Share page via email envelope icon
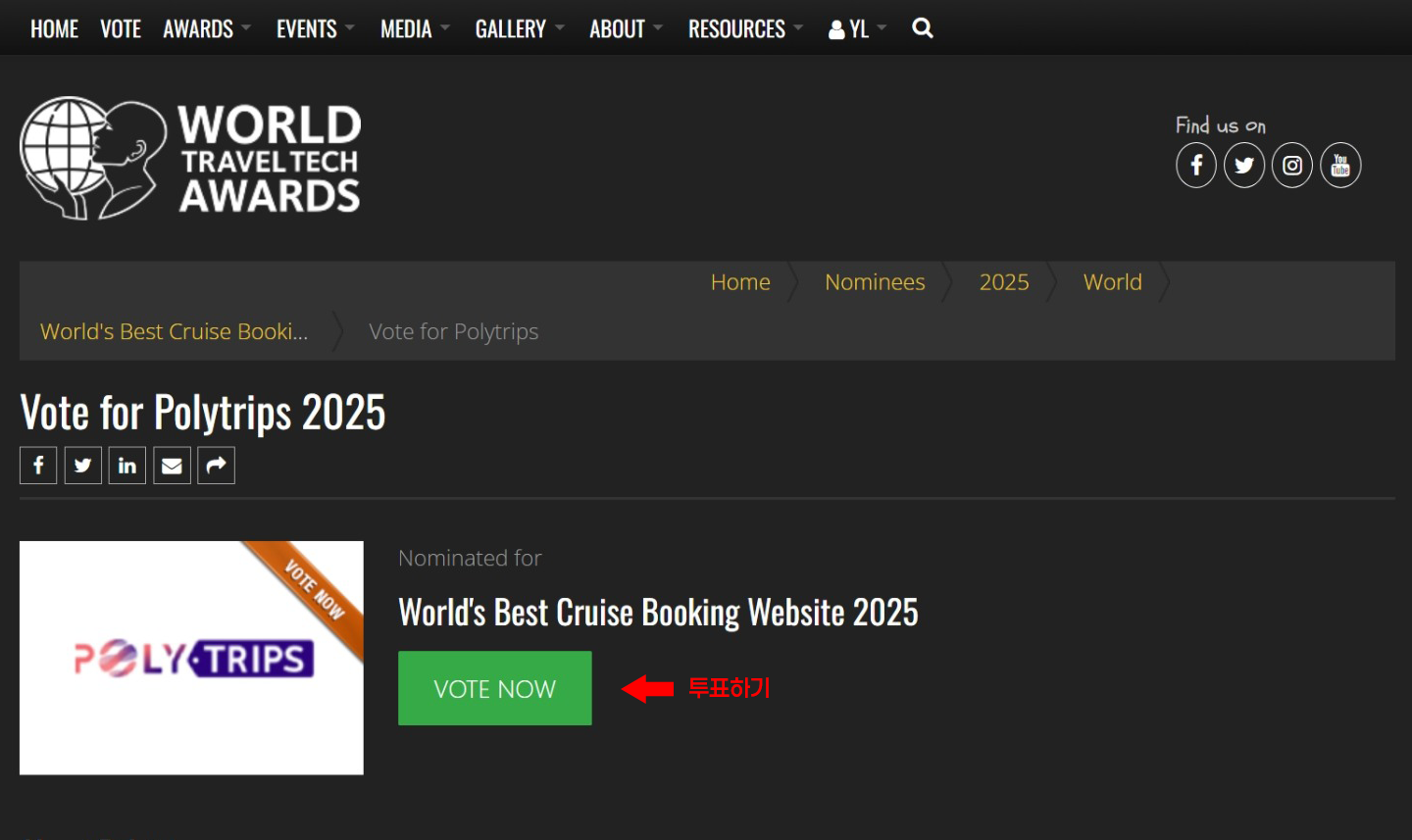This screenshot has height=840, width=1412. point(172,466)
